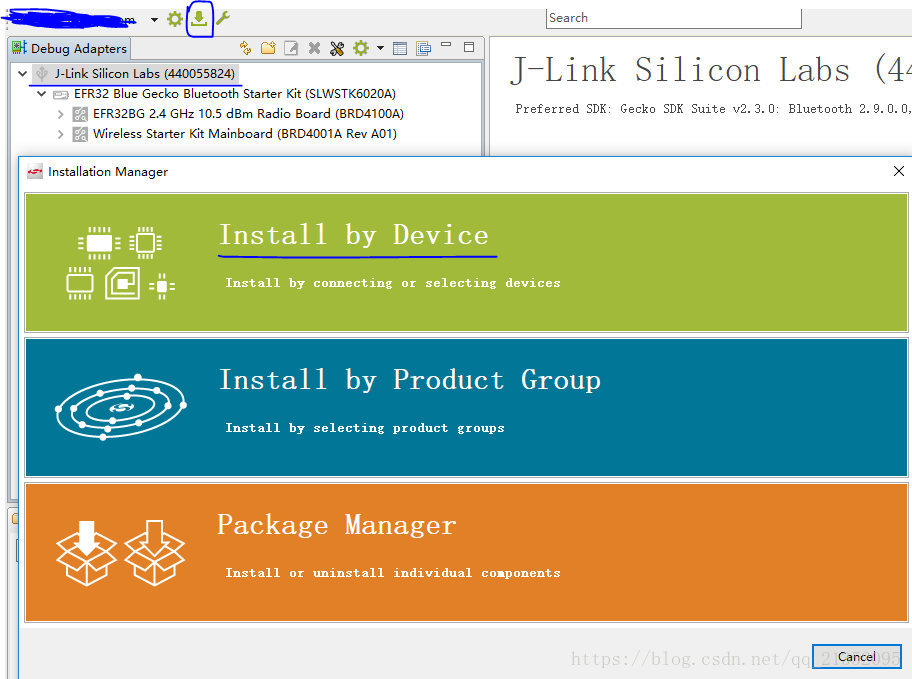
Task: Collapse the J-Link Silicon Labs tree node
Action: 23,74
